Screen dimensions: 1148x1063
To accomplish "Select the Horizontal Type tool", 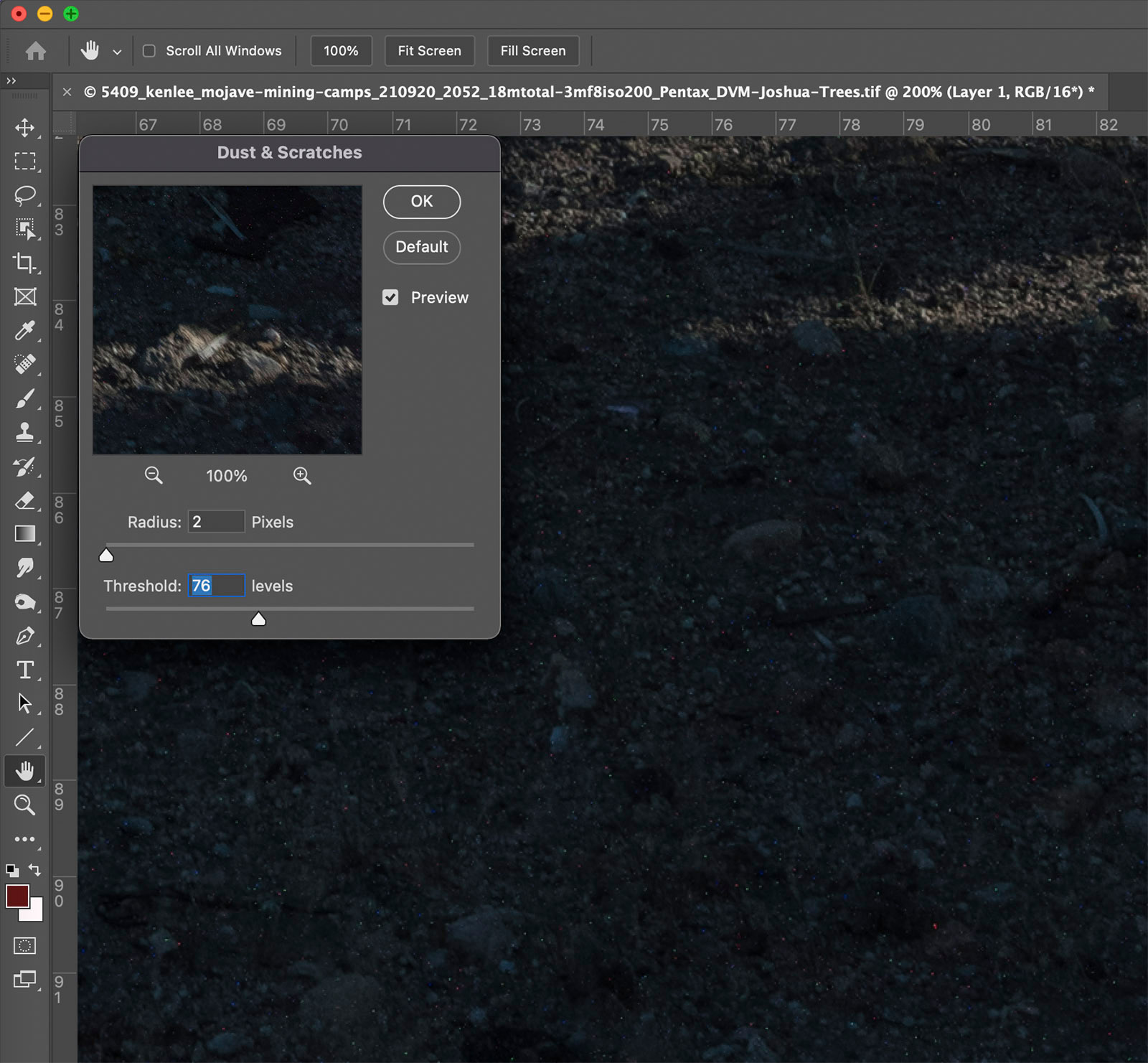I will point(25,670).
